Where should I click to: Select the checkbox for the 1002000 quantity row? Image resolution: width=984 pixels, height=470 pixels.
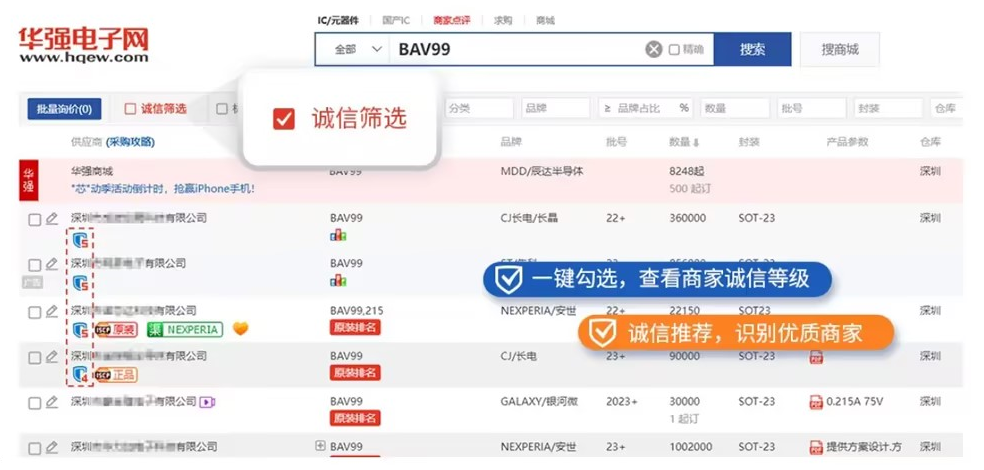[35, 448]
